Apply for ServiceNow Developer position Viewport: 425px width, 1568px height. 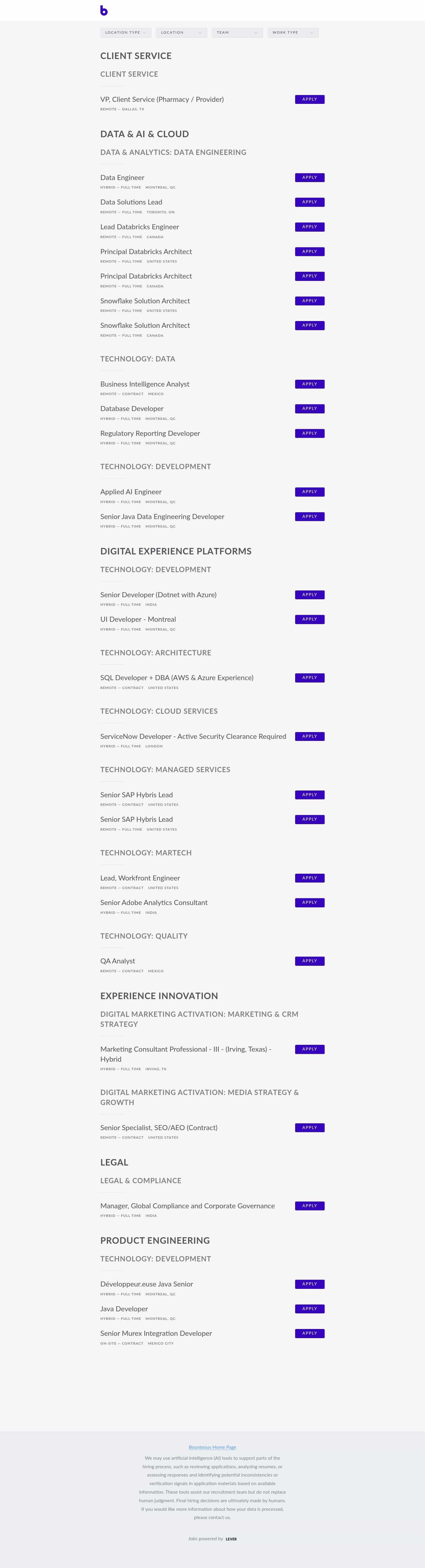click(309, 736)
